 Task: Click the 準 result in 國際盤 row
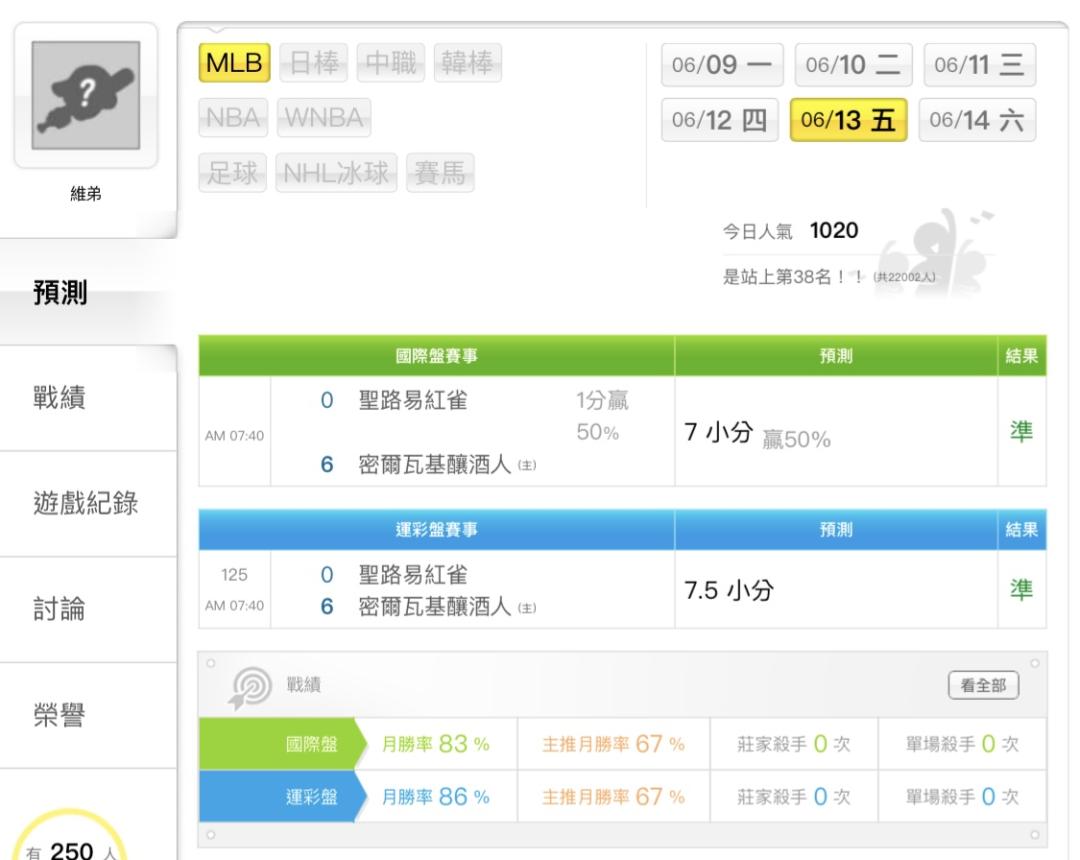point(1021,432)
